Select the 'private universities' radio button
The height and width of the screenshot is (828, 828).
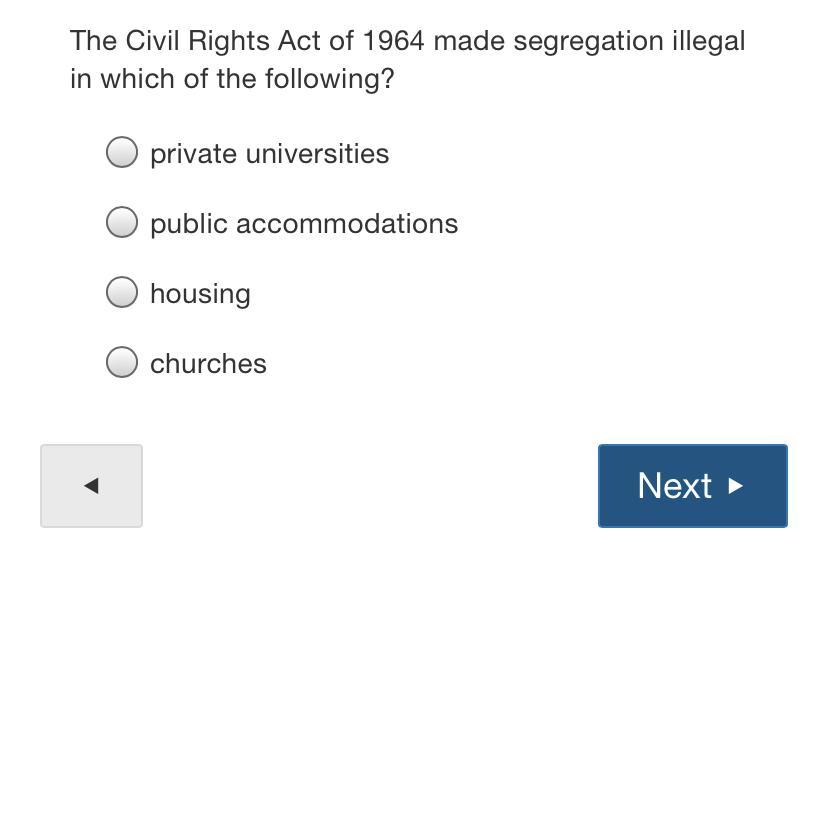point(122,152)
